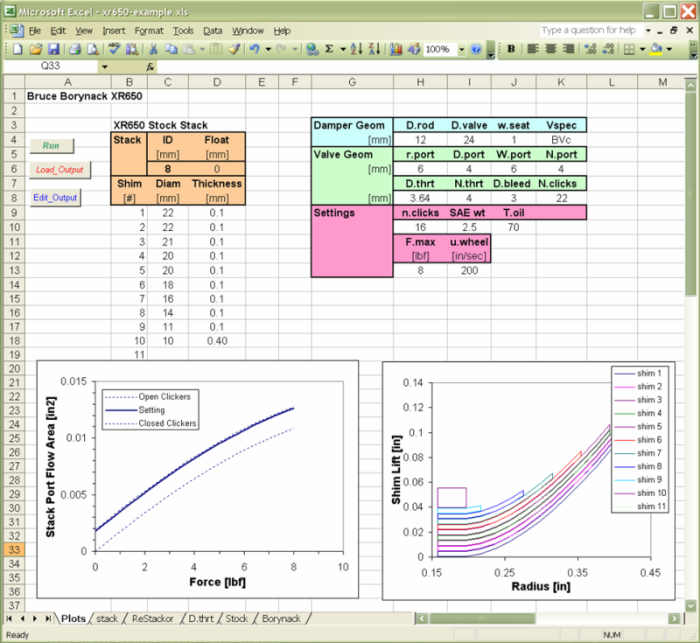Click the Load_Output button

pyautogui.click(x=60, y=170)
